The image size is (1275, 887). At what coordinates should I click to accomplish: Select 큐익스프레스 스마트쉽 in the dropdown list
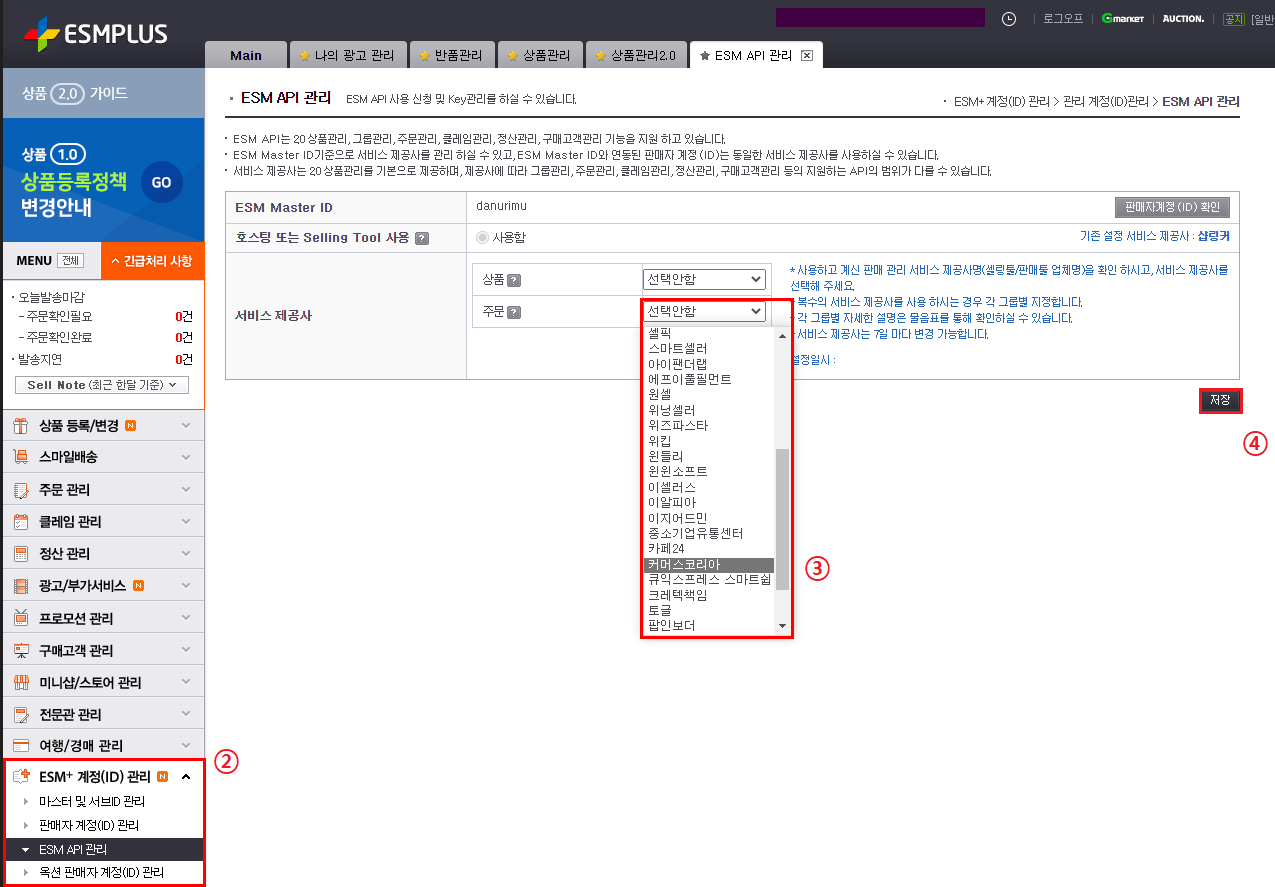(709, 580)
